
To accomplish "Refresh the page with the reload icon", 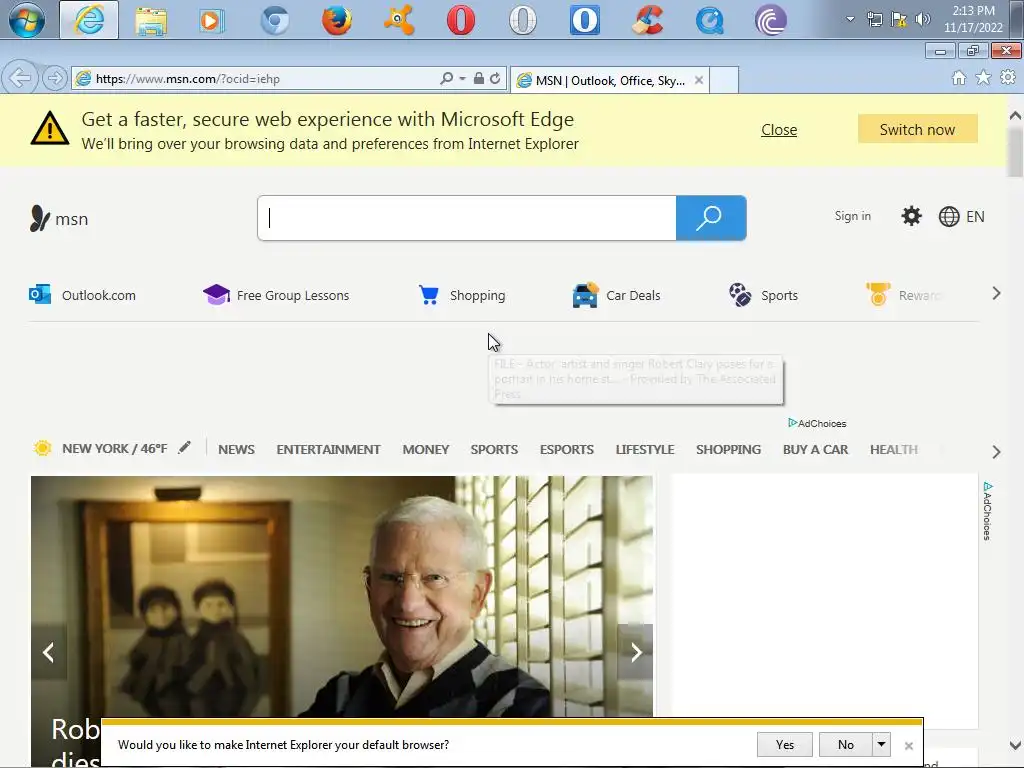I will click(x=495, y=78).
